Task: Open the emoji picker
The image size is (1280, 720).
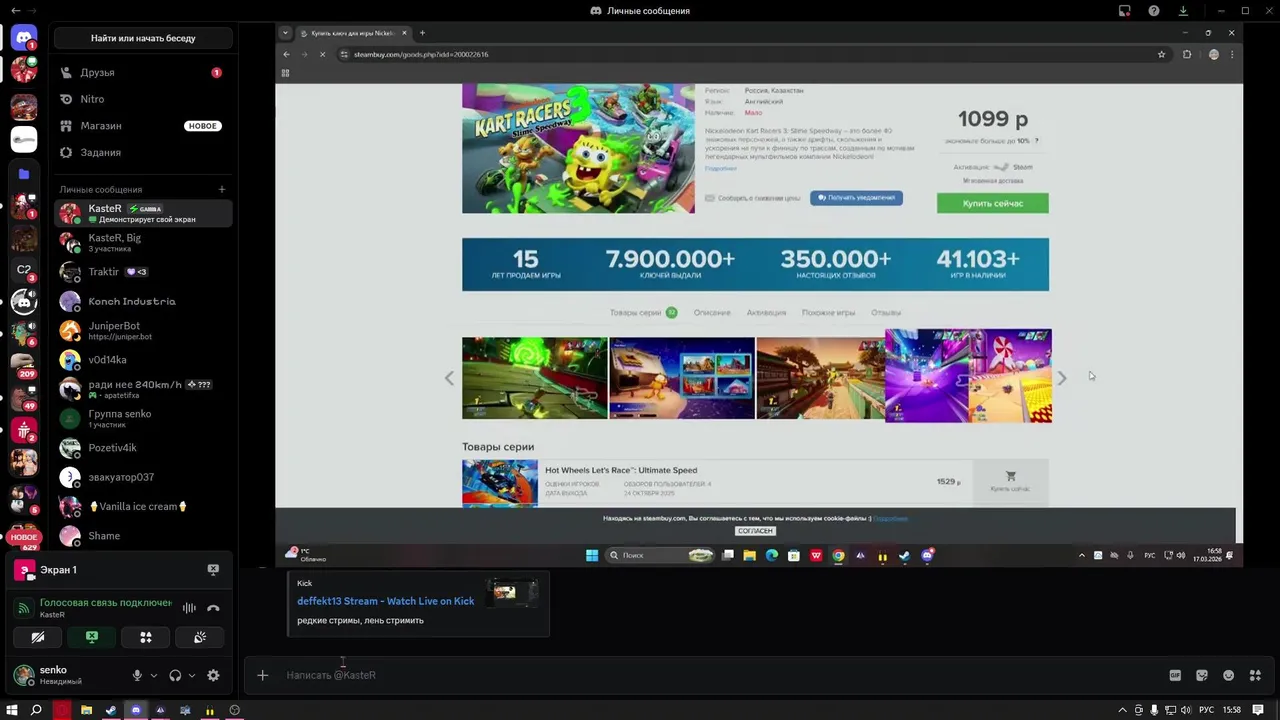Action: coord(1229,675)
